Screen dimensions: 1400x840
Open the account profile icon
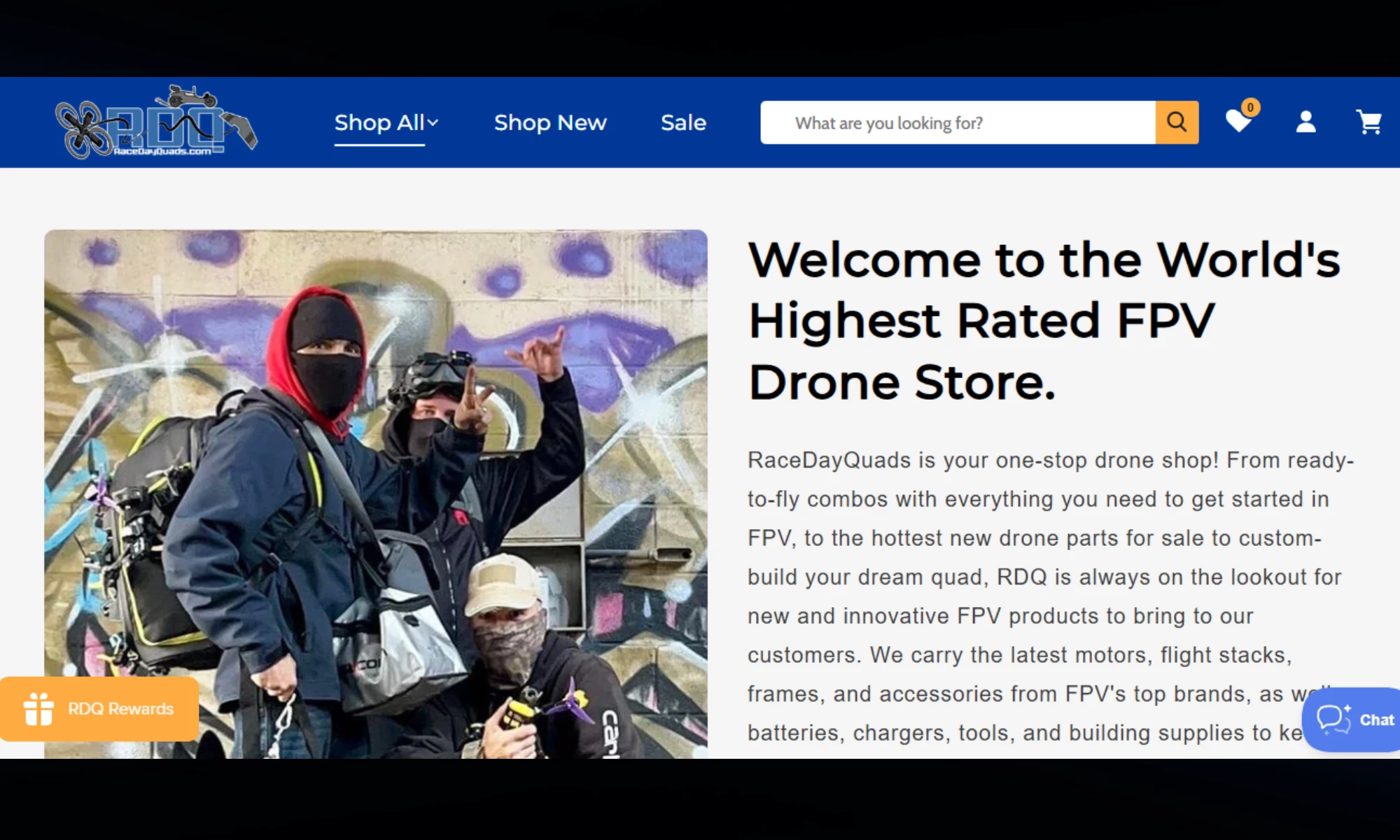click(x=1305, y=122)
